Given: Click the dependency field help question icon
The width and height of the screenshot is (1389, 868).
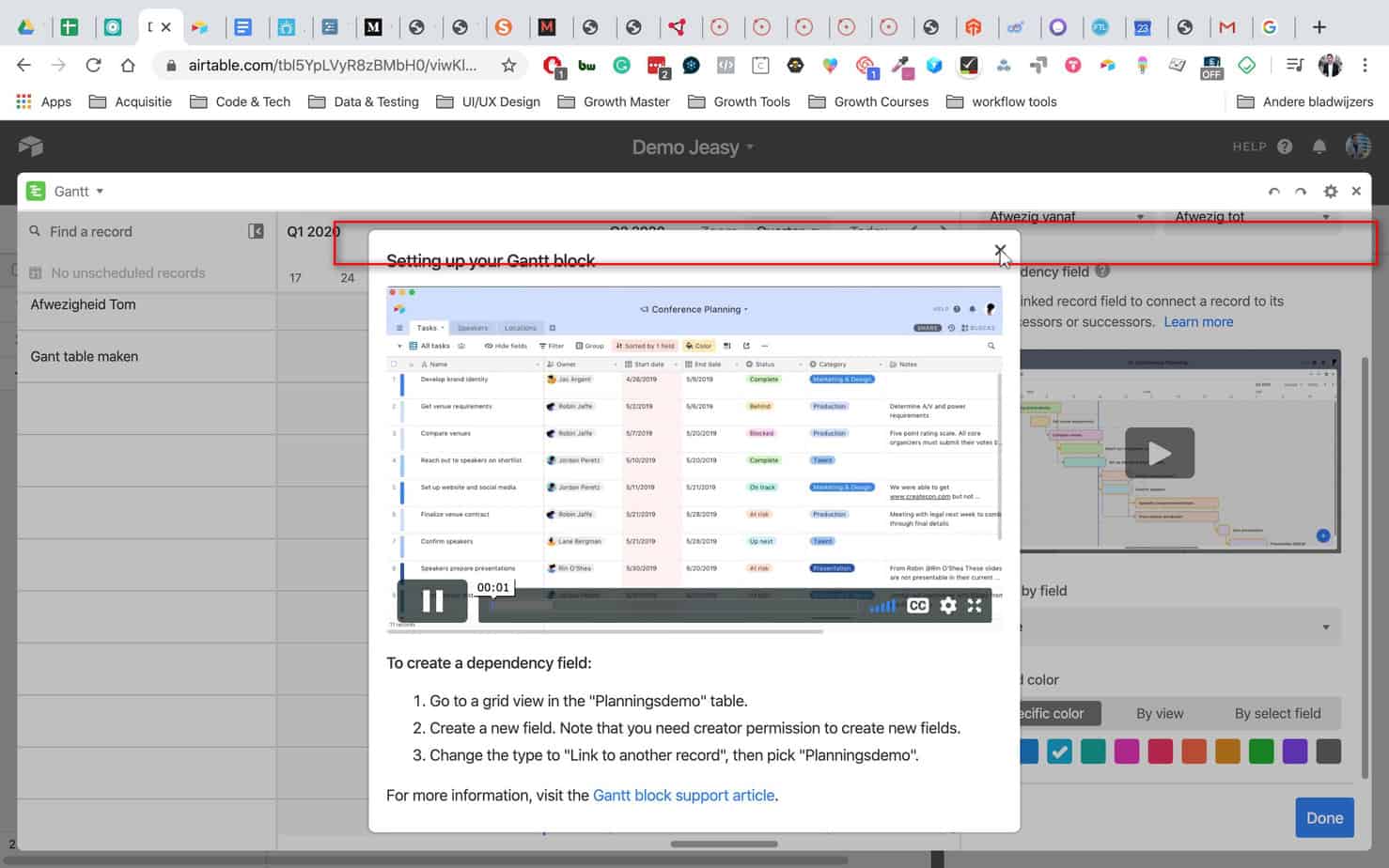Looking at the screenshot, I should 1102,271.
